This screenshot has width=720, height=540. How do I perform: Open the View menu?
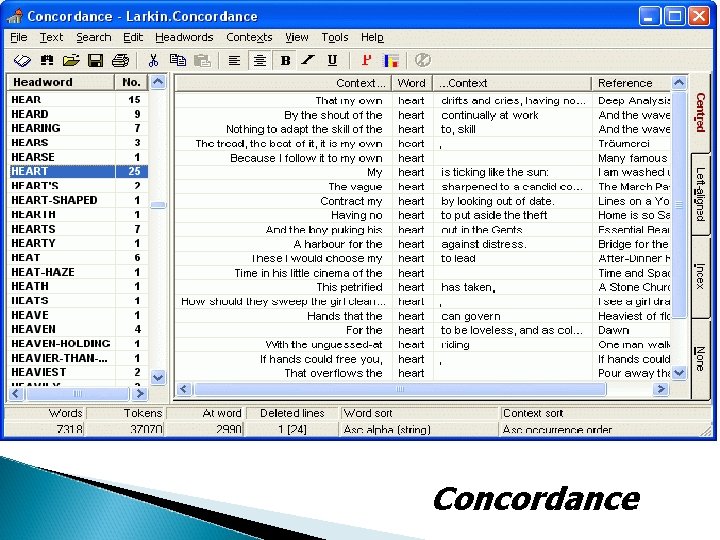297,37
